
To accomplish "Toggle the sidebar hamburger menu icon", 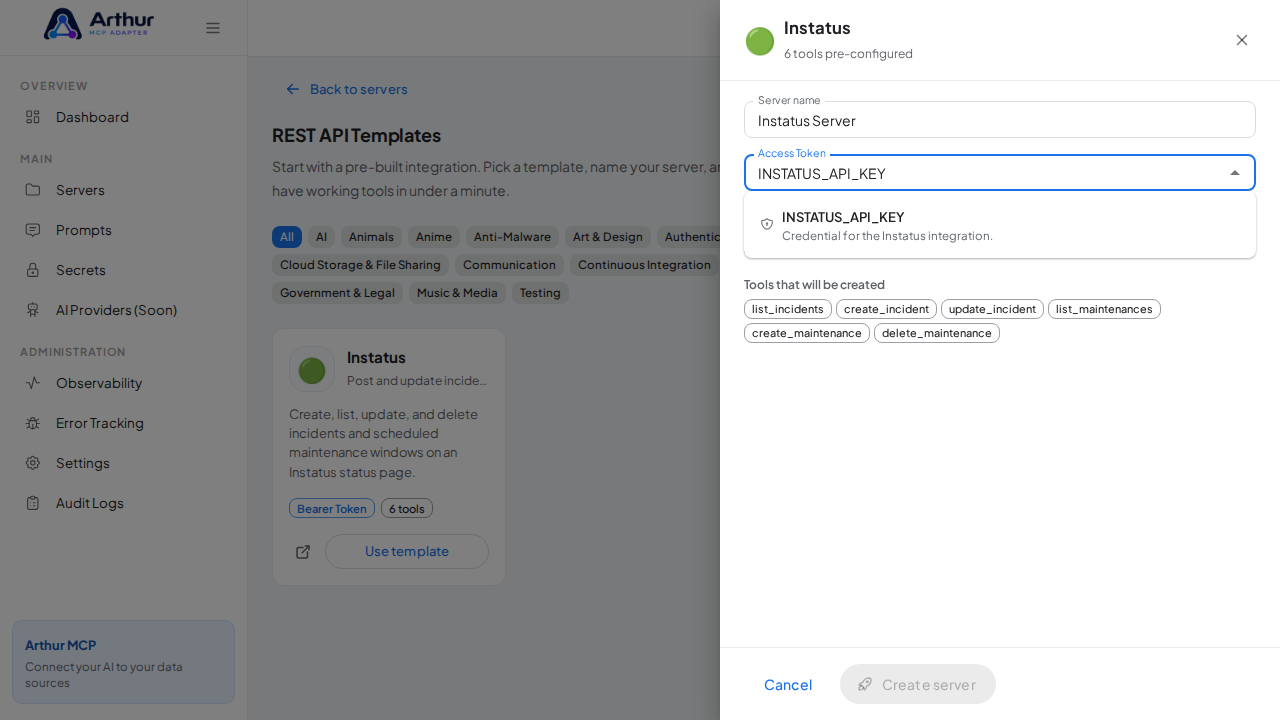I will pos(213,28).
